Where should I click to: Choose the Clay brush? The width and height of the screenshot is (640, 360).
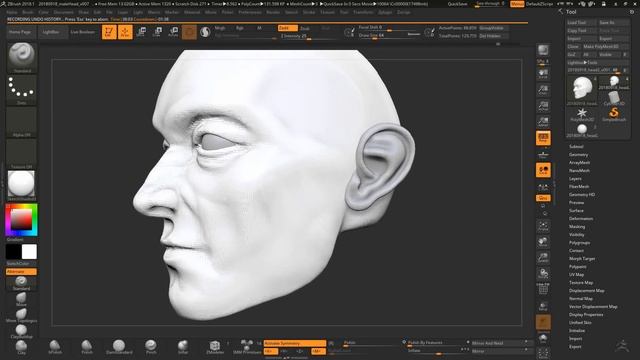tap(21, 347)
